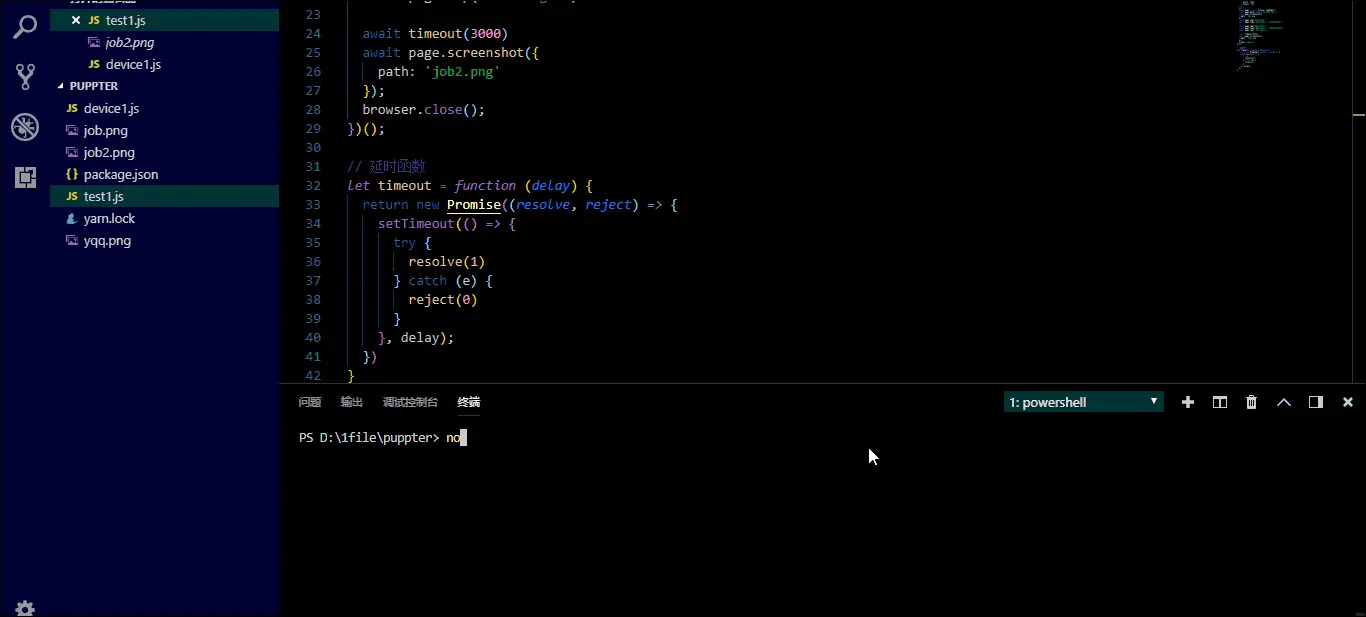Split the terminal

[x=1220, y=402]
